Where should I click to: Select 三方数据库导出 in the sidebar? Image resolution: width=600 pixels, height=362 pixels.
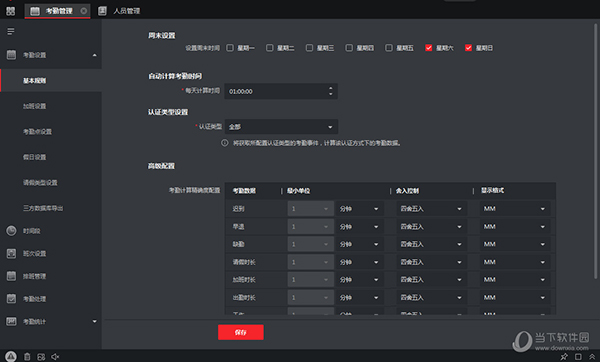click(43, 208)
